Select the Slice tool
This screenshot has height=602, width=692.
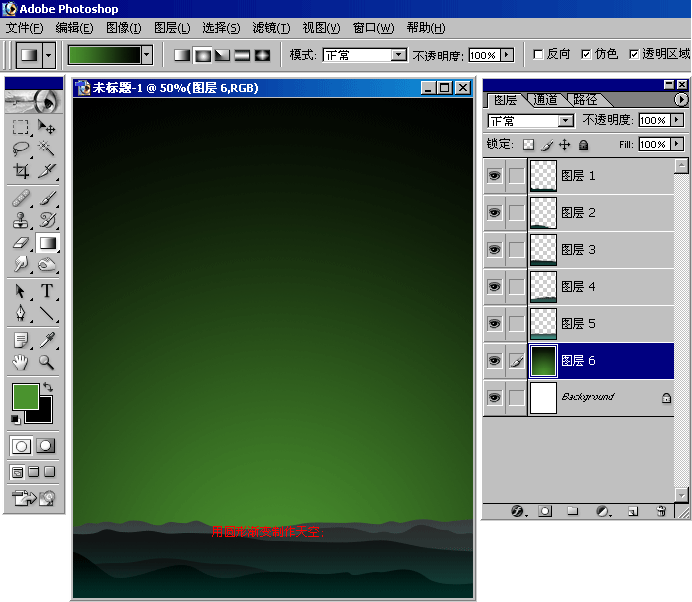(46, 170)
